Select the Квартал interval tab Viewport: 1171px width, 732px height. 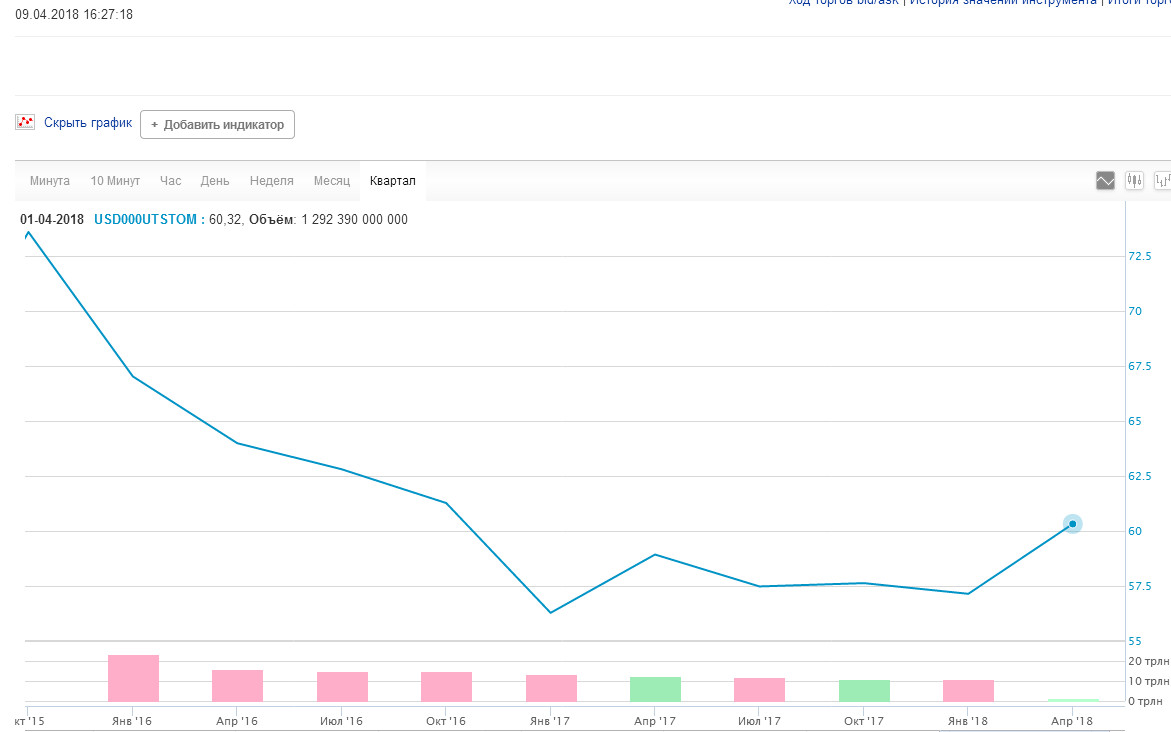pyautogui.click(x=393, y=181)
